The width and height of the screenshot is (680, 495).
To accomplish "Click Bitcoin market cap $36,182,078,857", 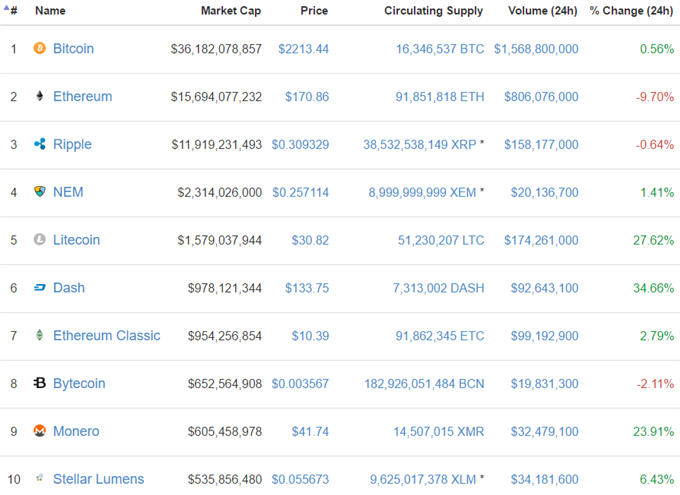I will (x=216, y=49).
